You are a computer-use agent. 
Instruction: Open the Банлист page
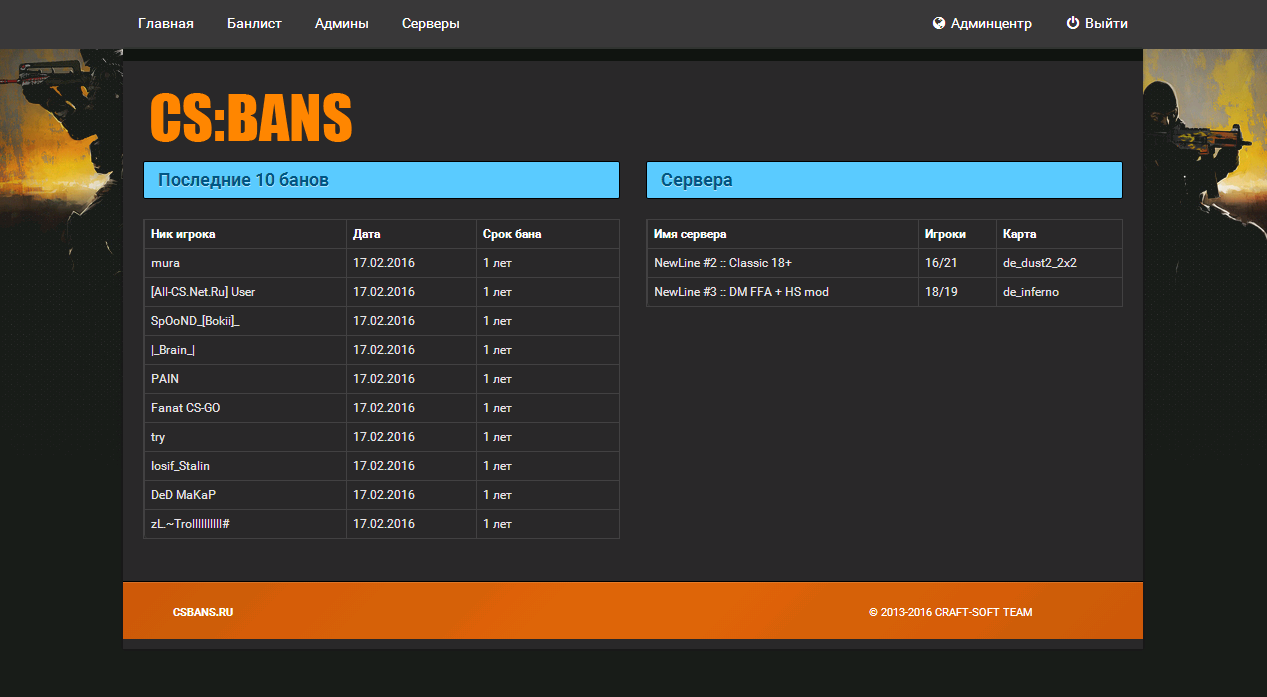(x=254, y=23)
